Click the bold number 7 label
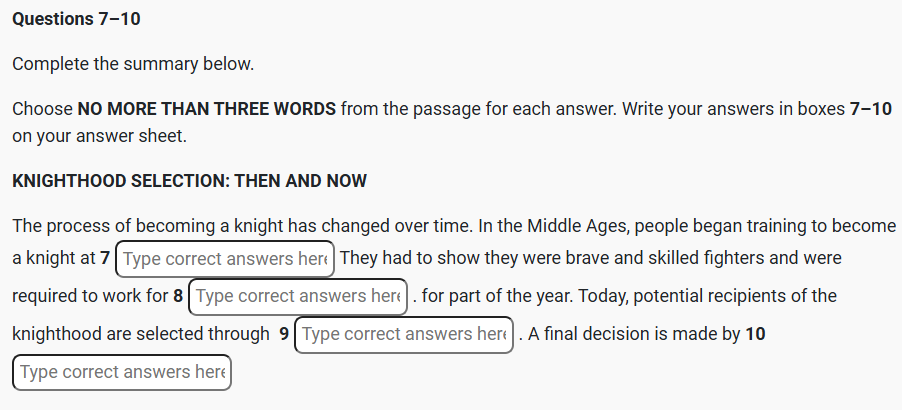Image resolution: width=902 pixels, height=410 pixels. click(105, 259)
